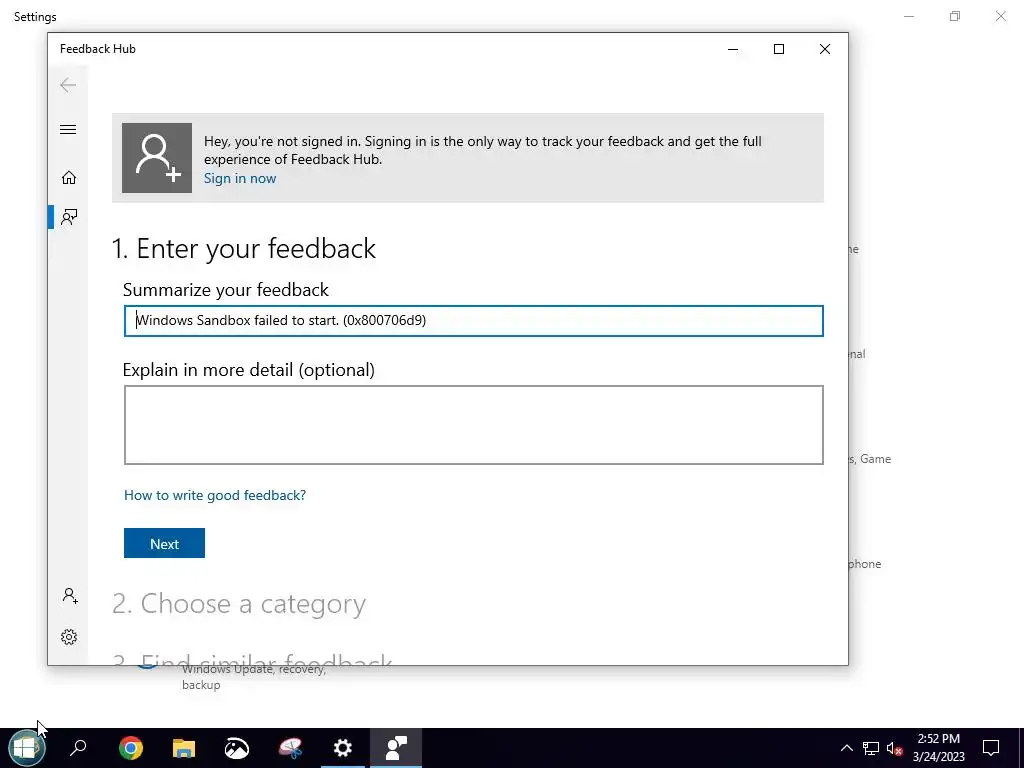1024x768 pixels.
Task: Minimize the Settings window
Action: click(x=909, y=16)
